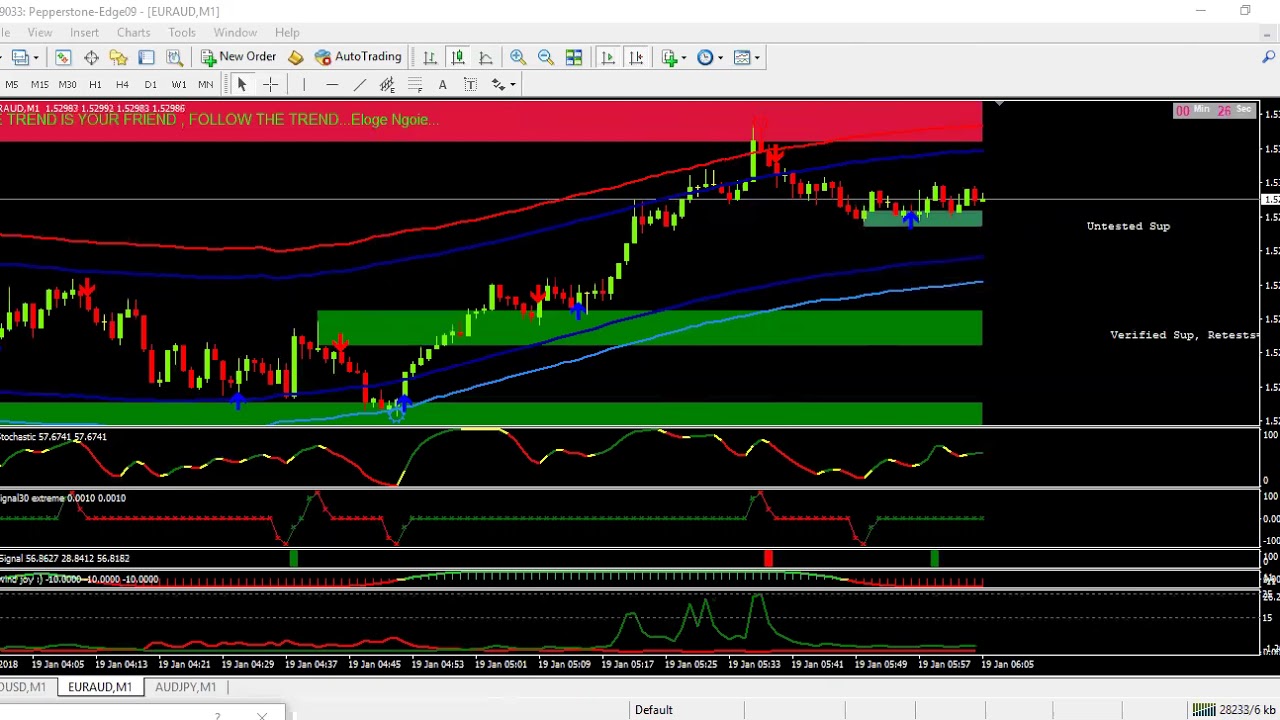Open the Profiles icon in toolbar
Image resolution: width=1280 pixels, height=720 pixels.
click(19, 57)
